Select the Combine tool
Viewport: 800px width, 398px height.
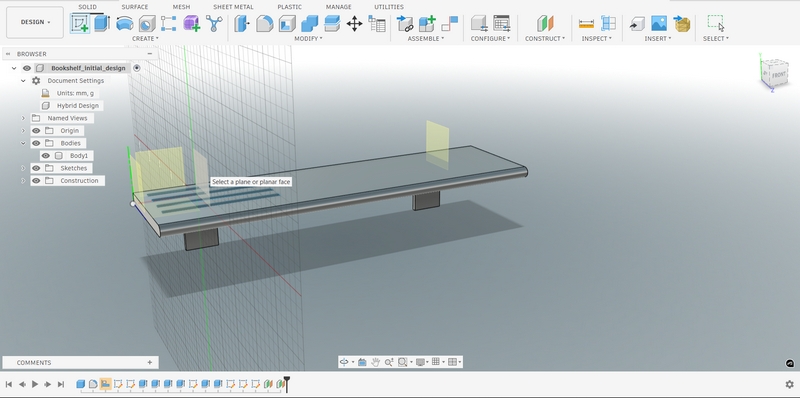tap(309, 23)
